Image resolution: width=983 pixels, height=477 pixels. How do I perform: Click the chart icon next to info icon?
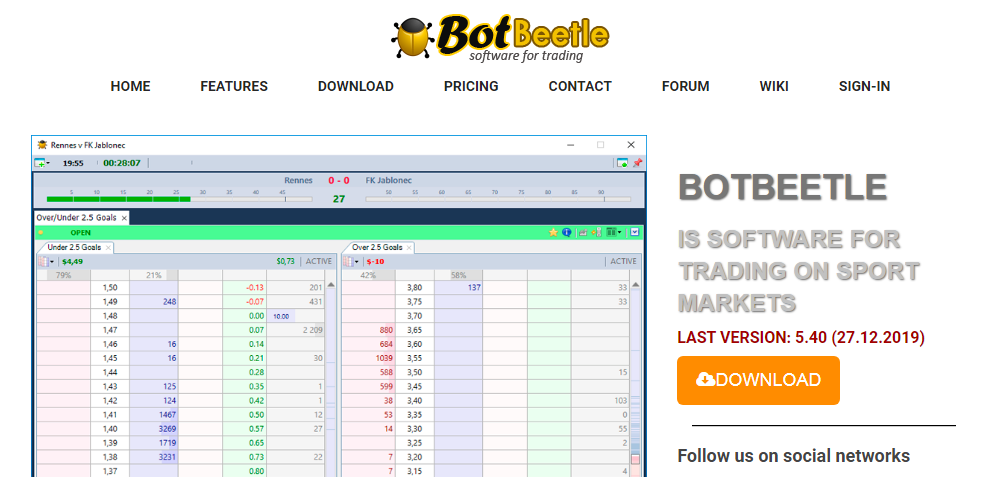coord(582,232)
